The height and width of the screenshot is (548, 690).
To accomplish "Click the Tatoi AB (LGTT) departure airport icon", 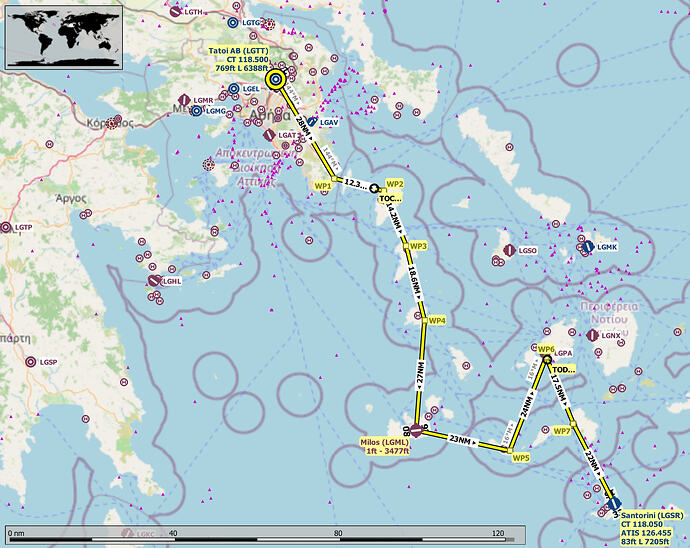I will pos(275,80).
